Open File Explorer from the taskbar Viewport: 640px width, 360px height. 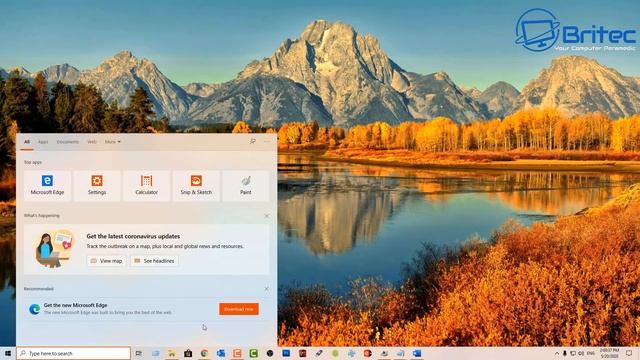pos(171,353)
